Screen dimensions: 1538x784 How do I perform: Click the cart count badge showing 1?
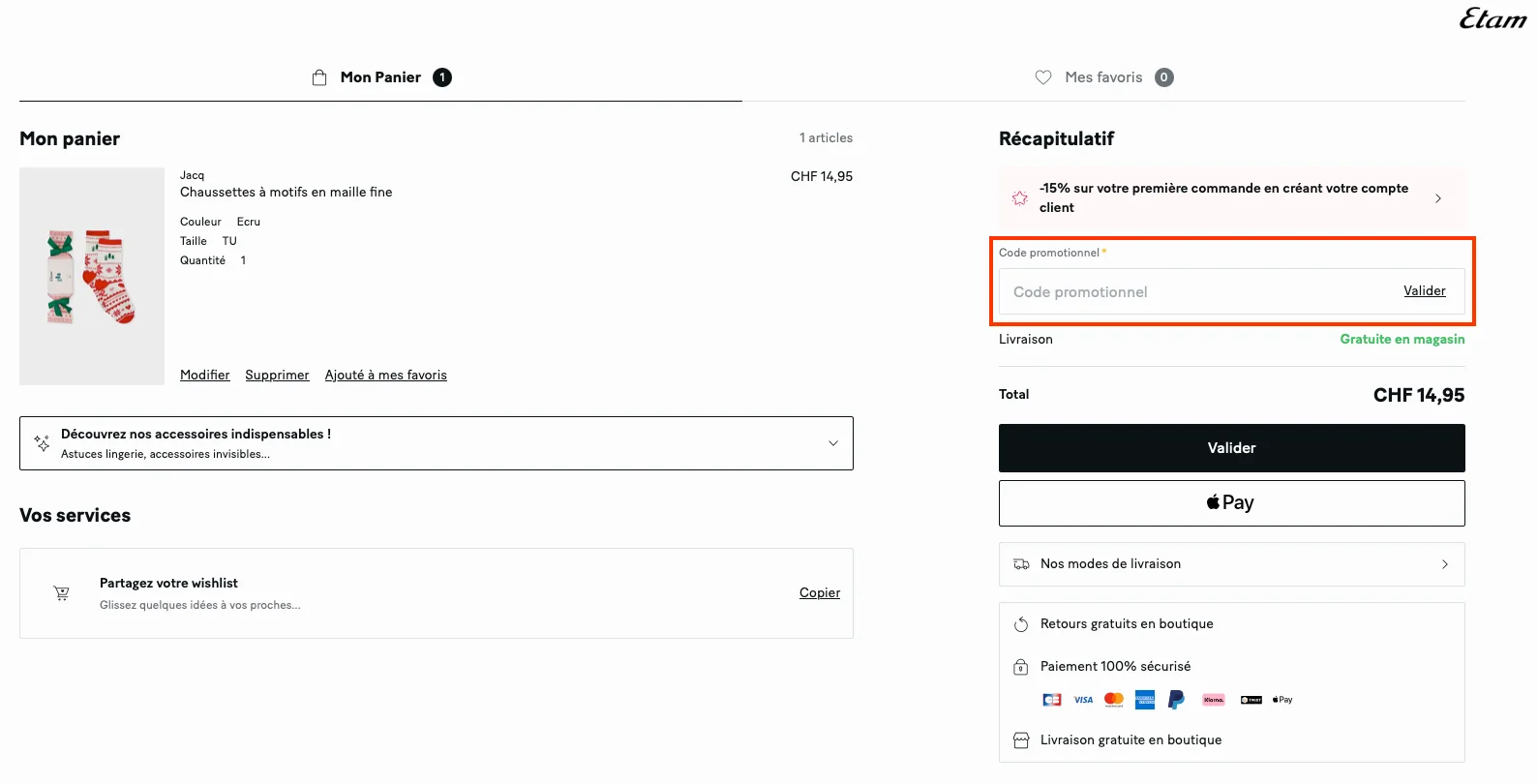(x=442, y=77)
